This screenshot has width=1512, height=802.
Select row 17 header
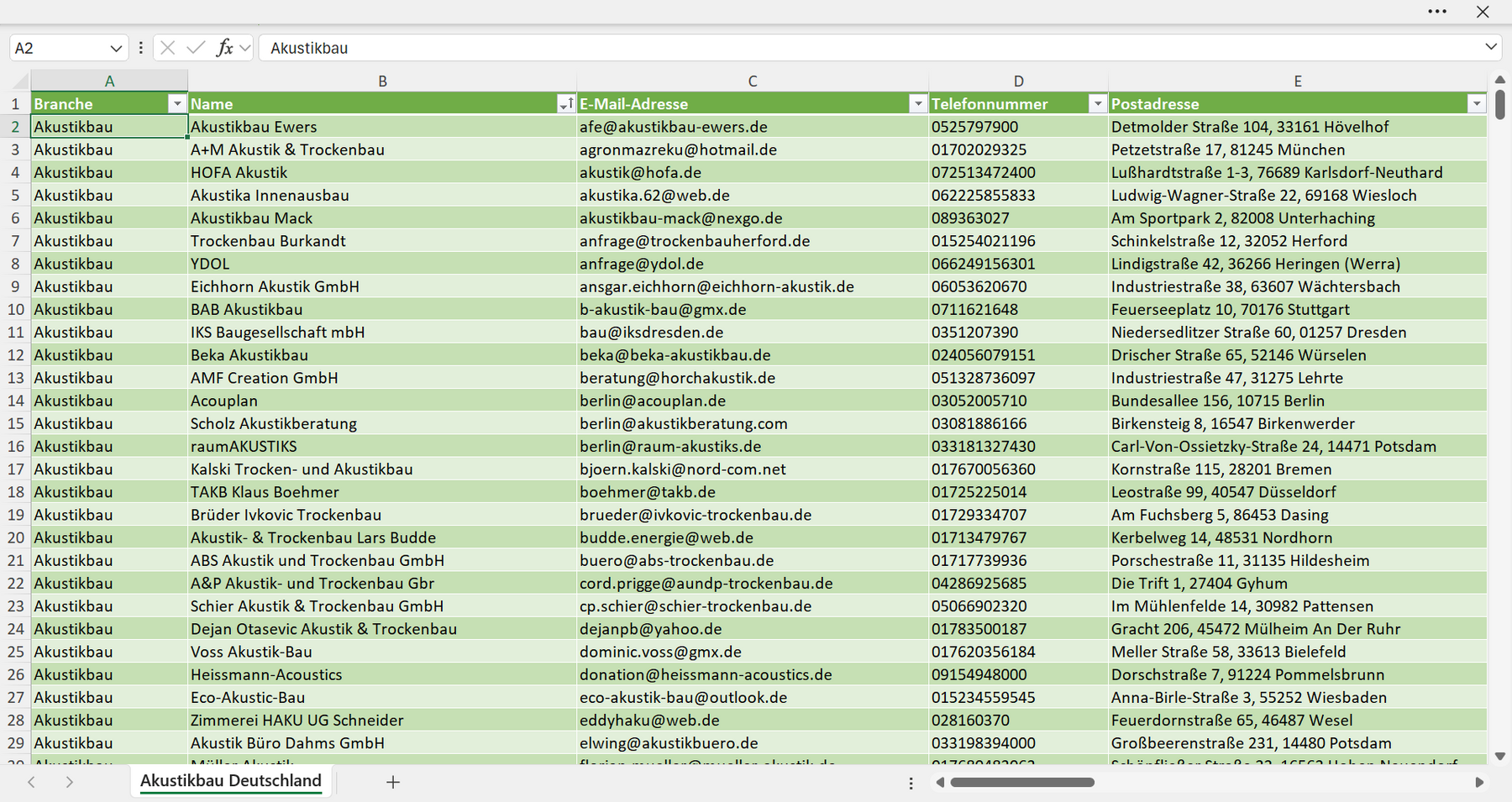[x=15, y=469]
